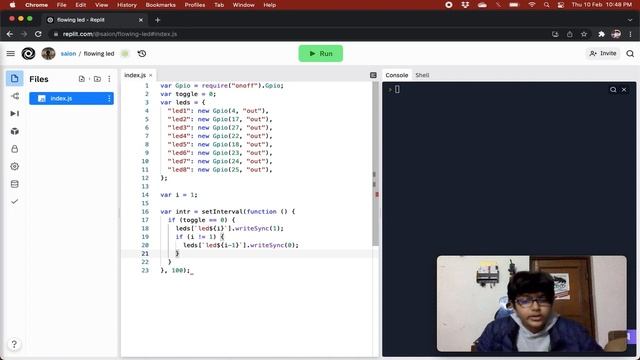Open the repl history icon
The image size is (640, 360).
coord(142,53)
